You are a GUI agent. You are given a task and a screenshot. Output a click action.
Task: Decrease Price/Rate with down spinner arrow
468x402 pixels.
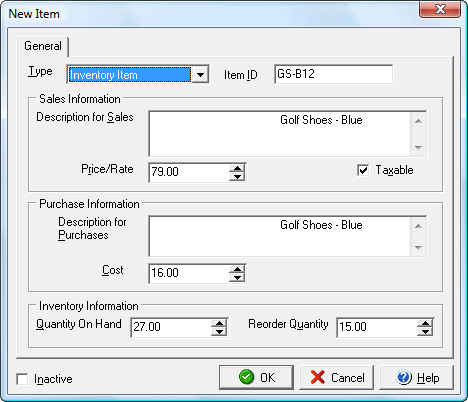click(237, 176)
